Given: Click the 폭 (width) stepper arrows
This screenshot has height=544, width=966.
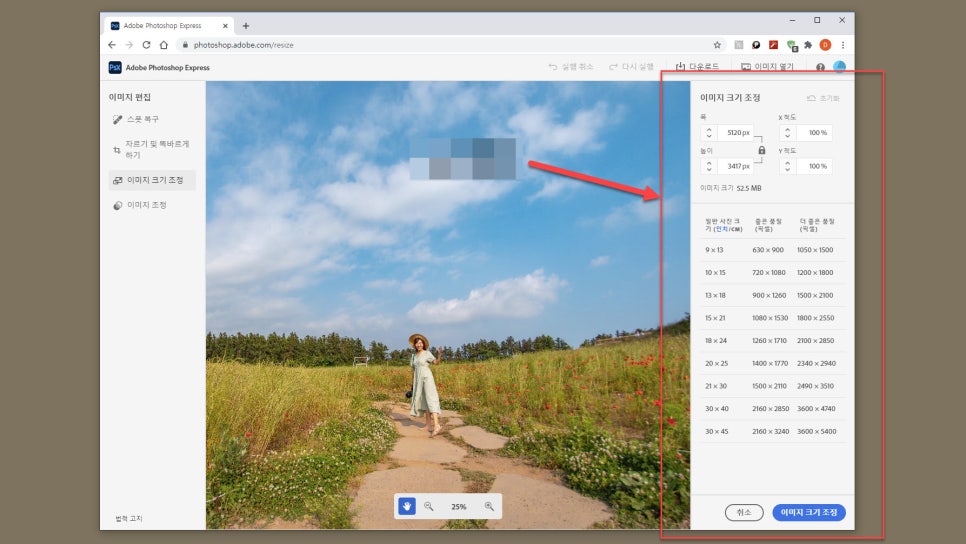Looking at the screenshot, I should click(709, 133).
